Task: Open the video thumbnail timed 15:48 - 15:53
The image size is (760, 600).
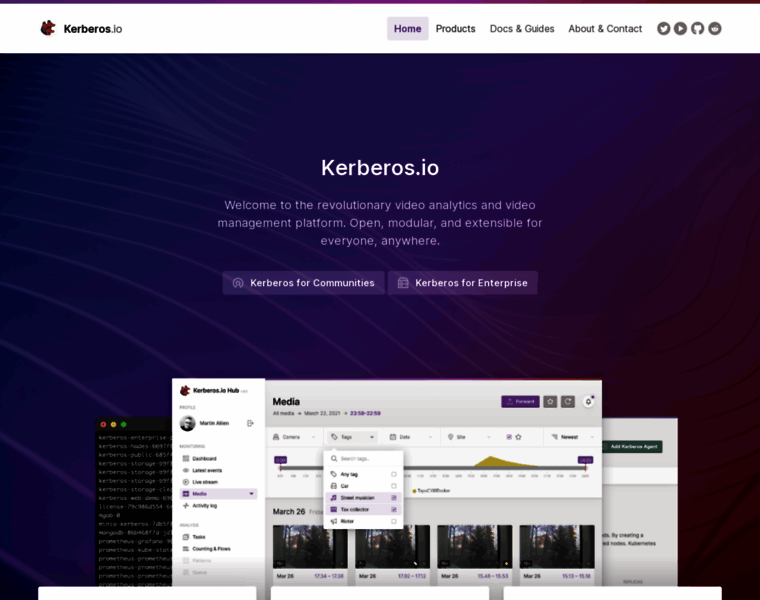Action: coord(475,546)
